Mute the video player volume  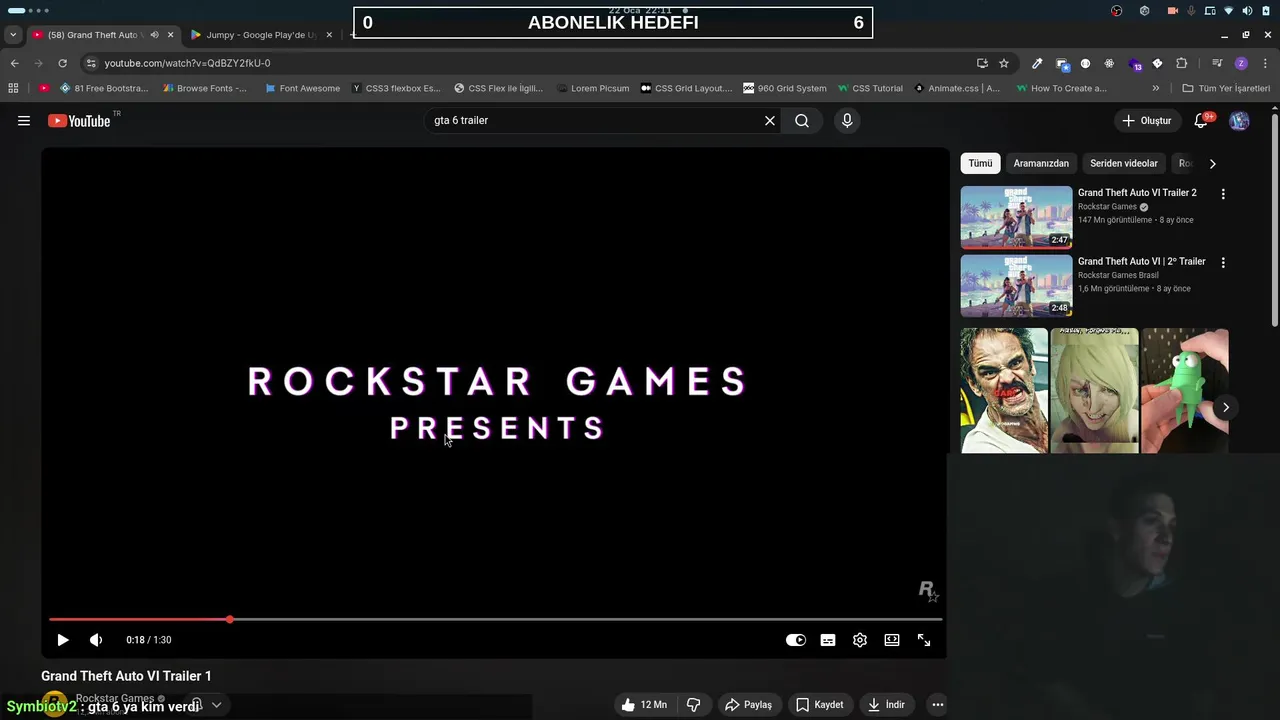[96, 640]
